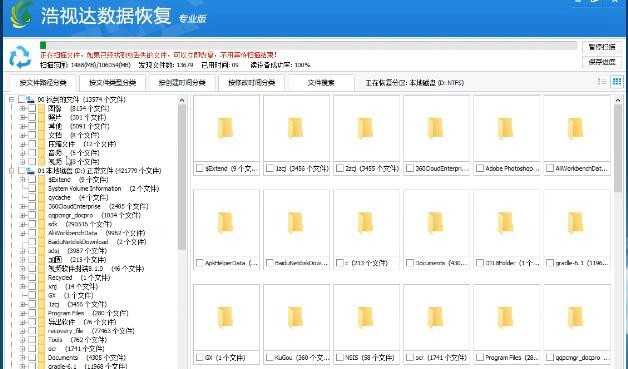
Task: Open the 360CloudEnterprise thumbnail folder icon
Action: click(x=436, y=128)
